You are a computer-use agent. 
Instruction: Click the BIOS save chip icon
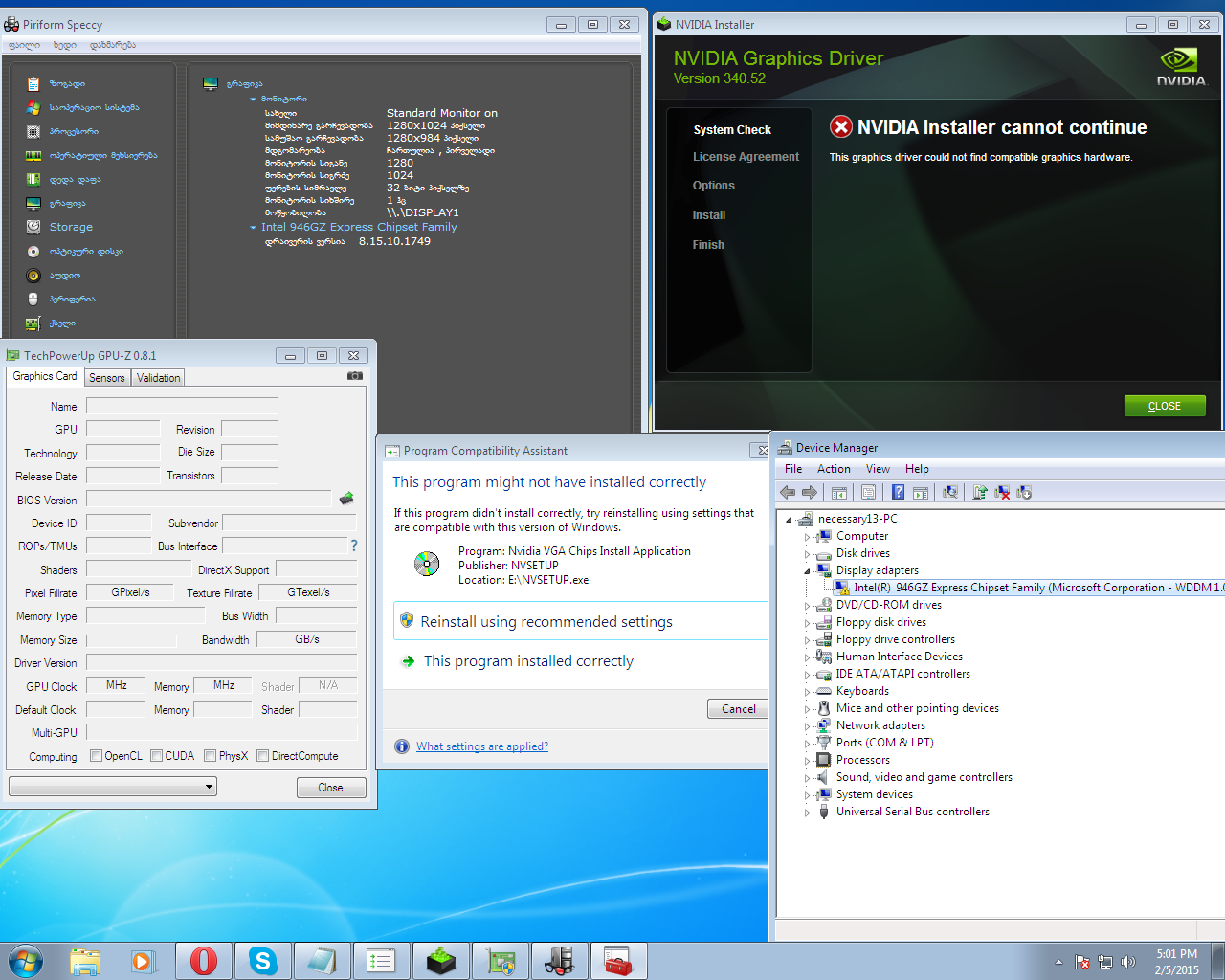tap(346, 499)
